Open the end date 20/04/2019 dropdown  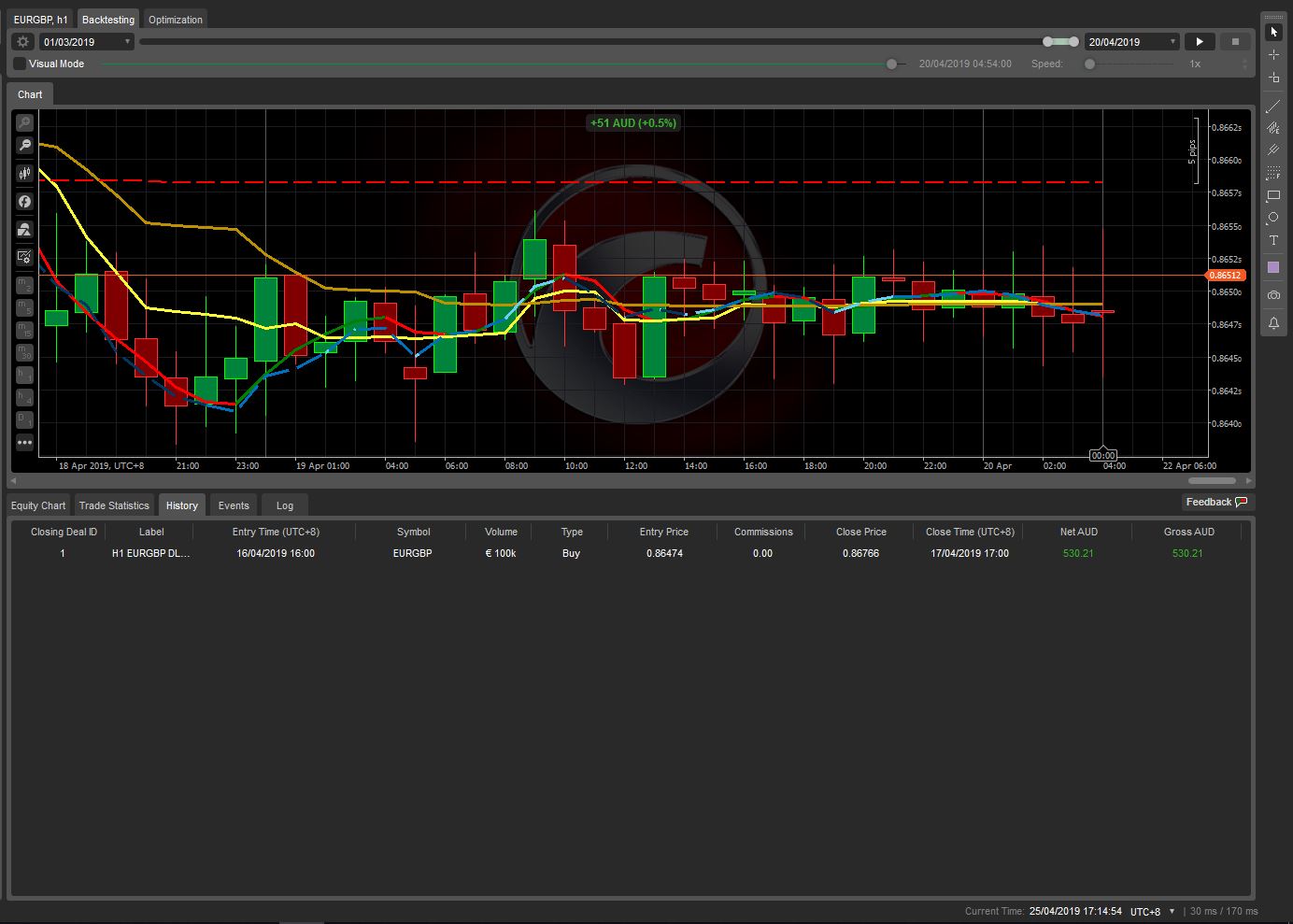1132,42
